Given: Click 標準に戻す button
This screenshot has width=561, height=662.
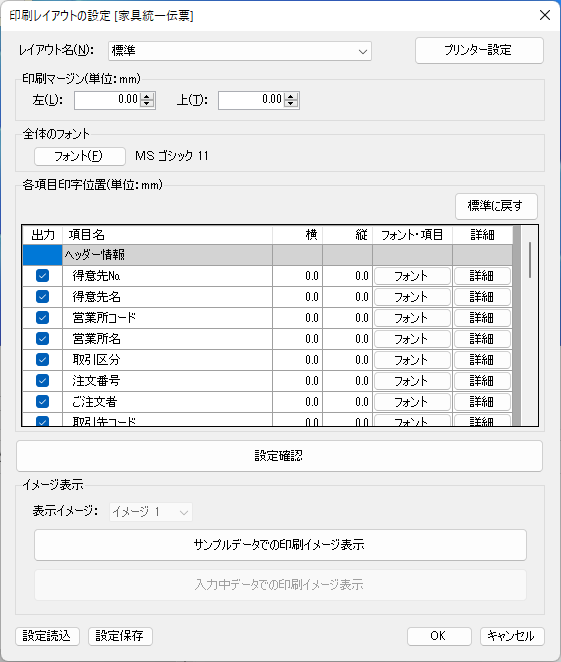Looking at the screenshot, I should tap(496, 206).
